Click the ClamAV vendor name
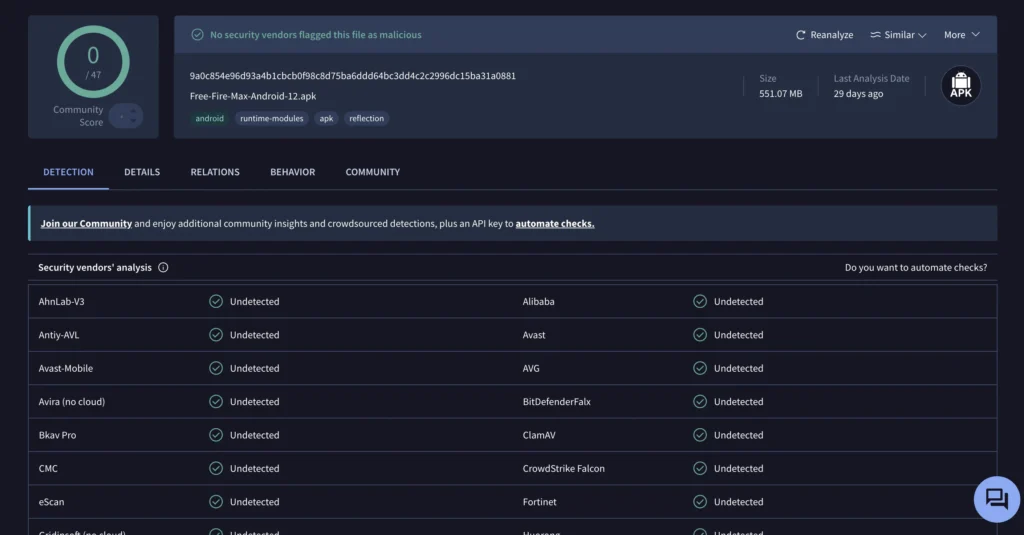The height and width of the screenshot is (535, 1024). pos(539,434)
